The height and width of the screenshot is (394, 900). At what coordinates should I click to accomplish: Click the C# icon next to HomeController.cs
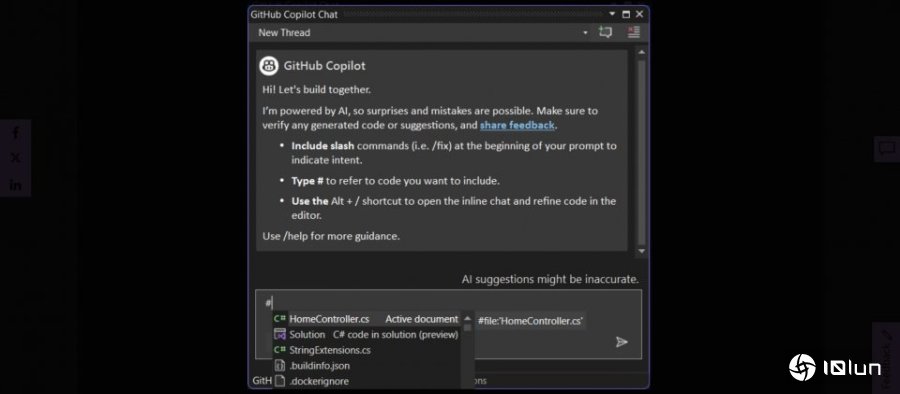pyautogui.click(x=280, y=319)
